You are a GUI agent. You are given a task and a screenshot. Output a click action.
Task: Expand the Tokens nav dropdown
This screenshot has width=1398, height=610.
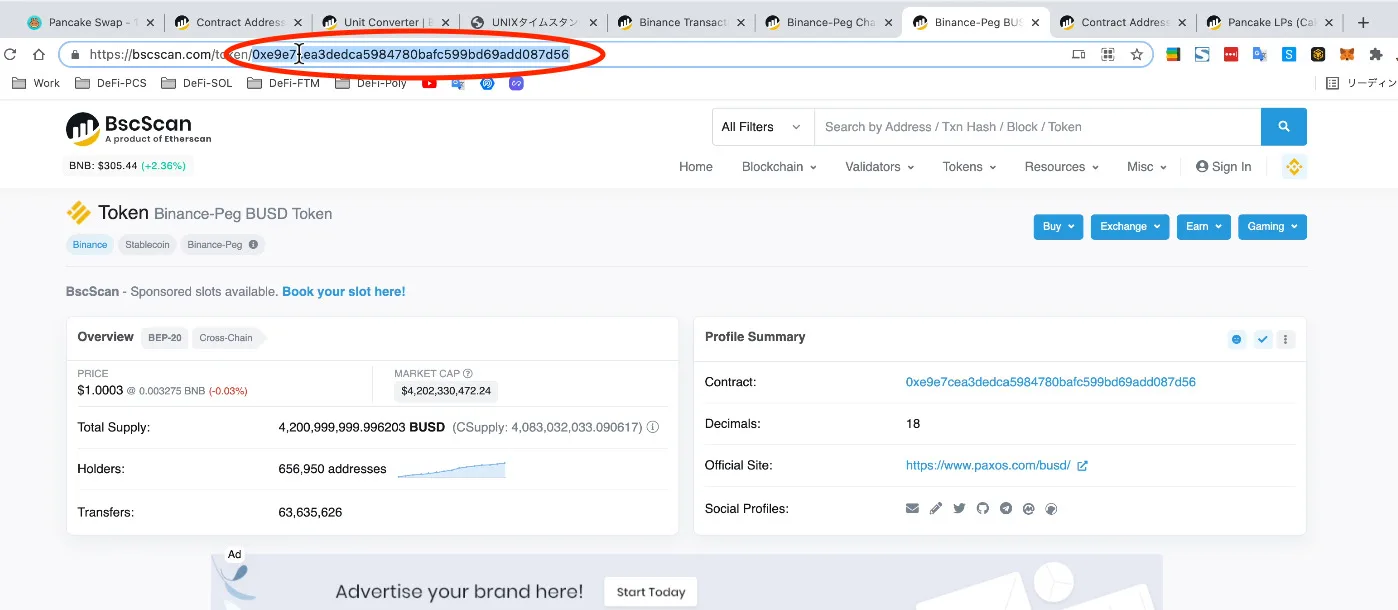point(969,167)
